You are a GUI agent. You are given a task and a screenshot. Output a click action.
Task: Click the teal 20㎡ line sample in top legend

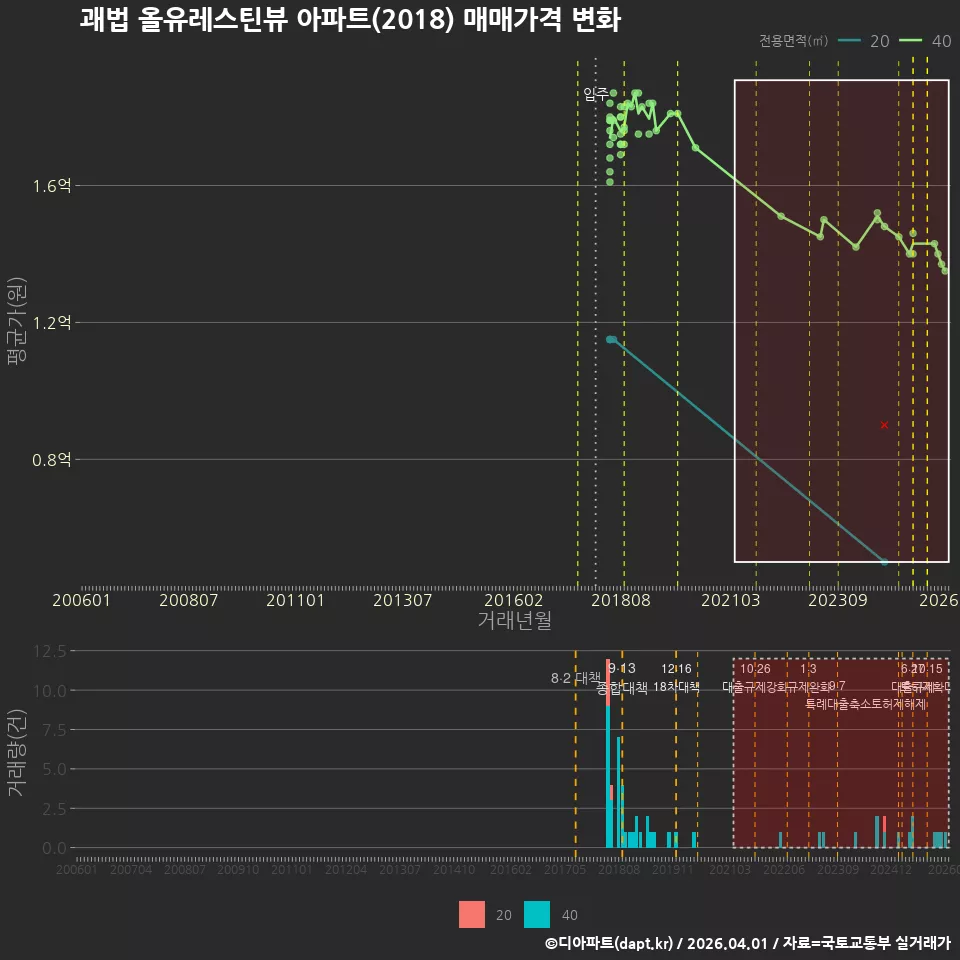click(x=849, y=41)
